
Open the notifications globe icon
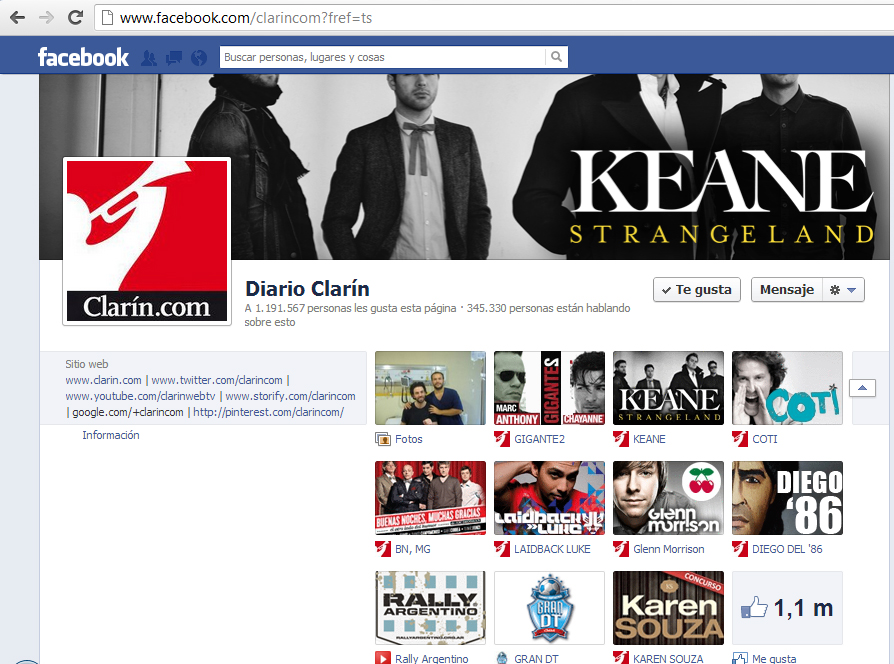199,58
